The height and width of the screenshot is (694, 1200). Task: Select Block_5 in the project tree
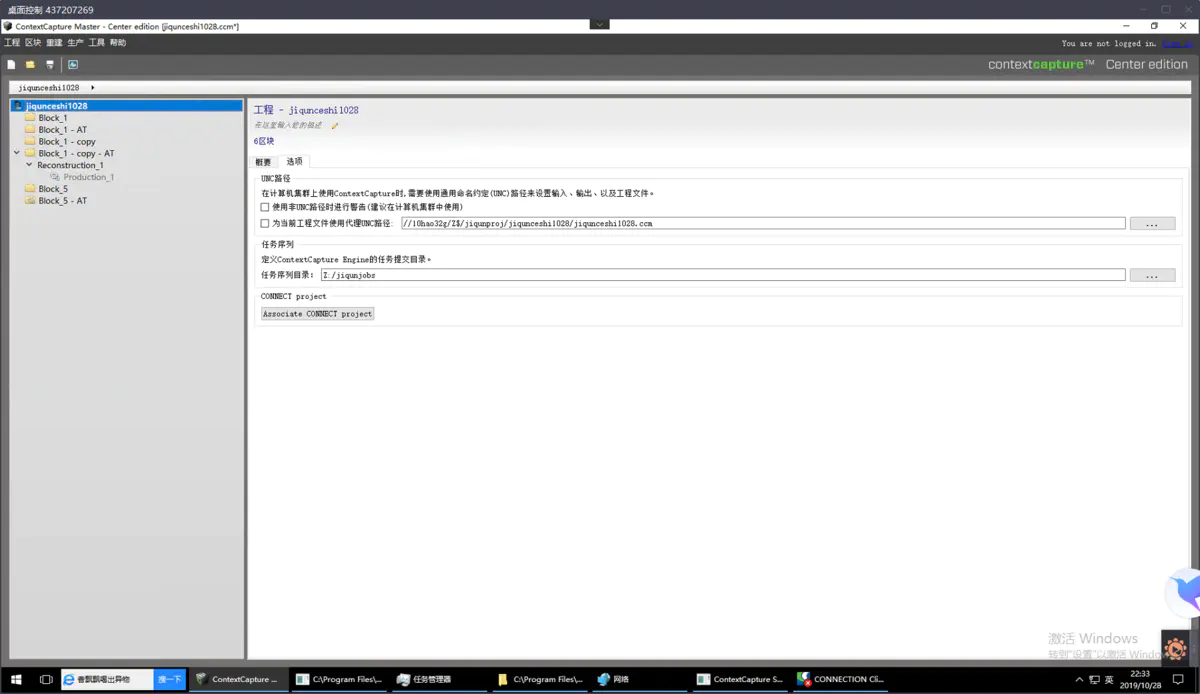(53, 189)
